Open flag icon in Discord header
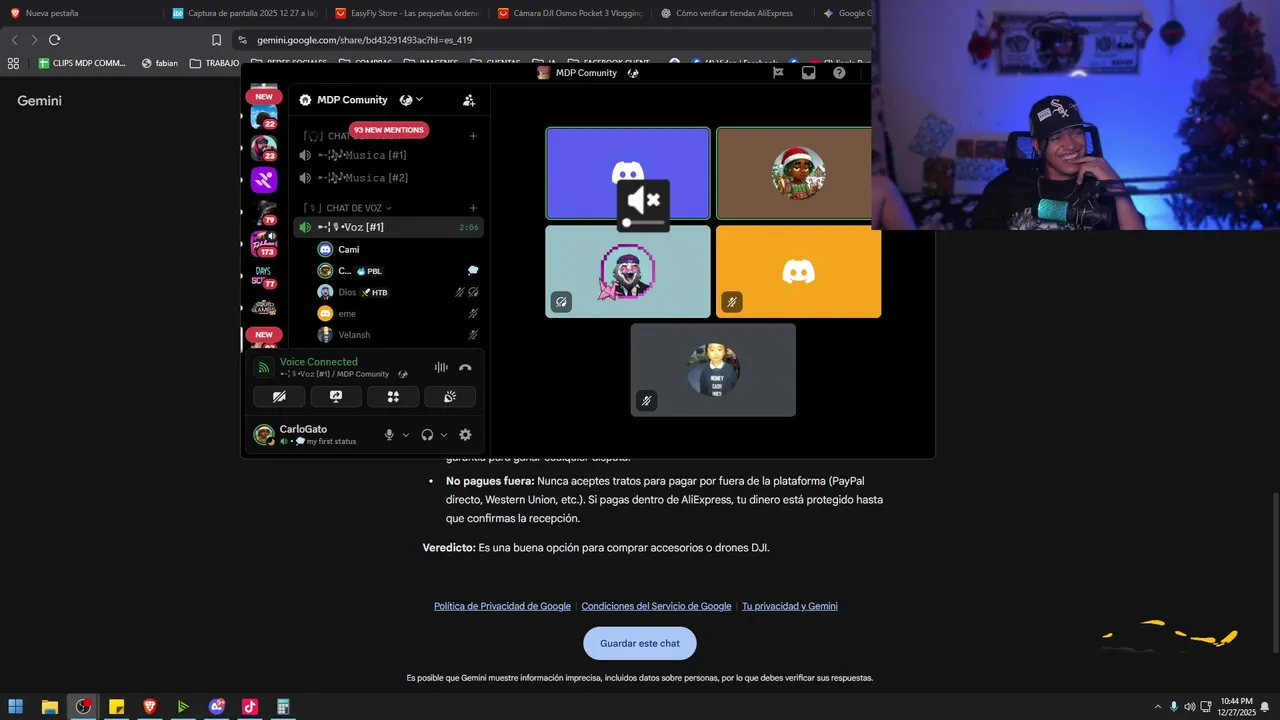Screen dimensions: 1280x720 (x=778, y=72)
